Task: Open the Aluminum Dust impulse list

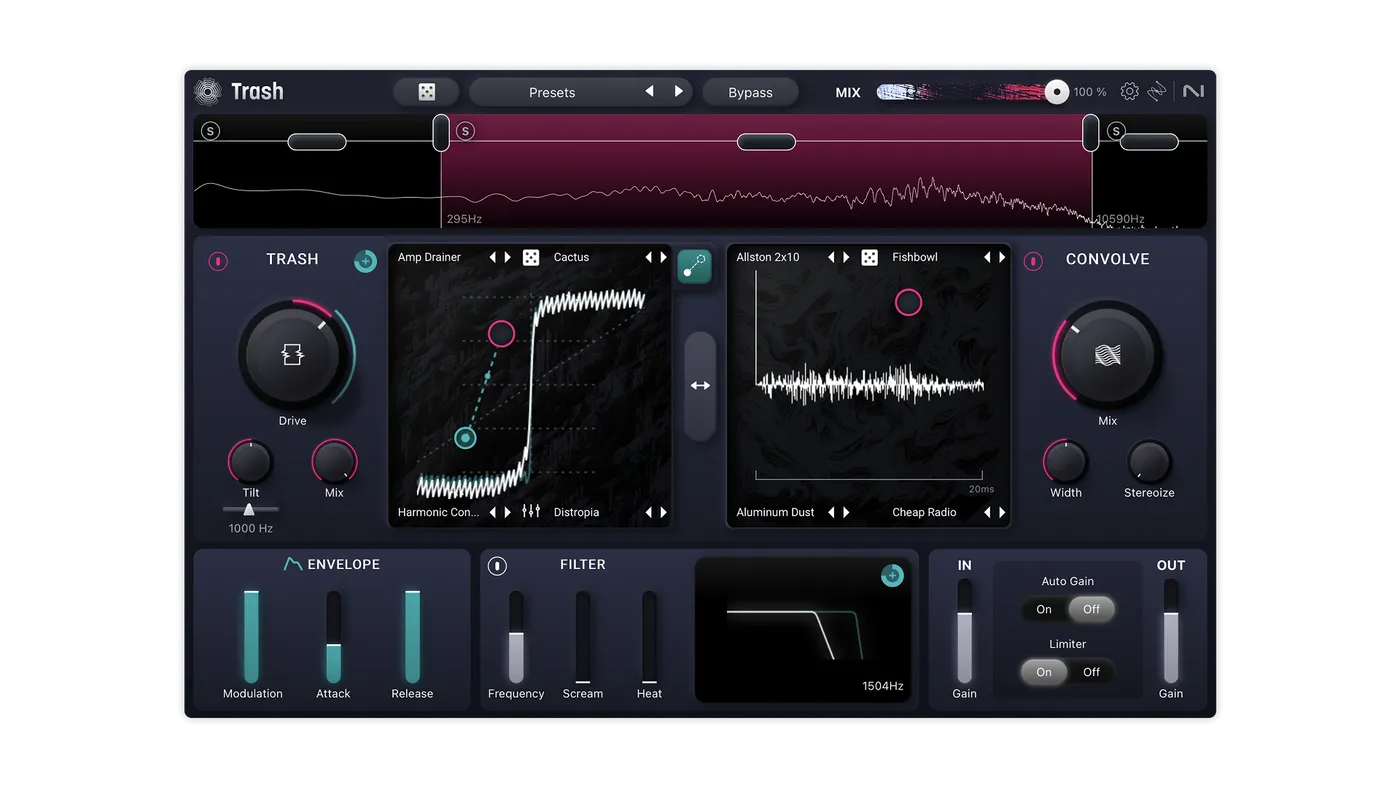Action: 775,512
